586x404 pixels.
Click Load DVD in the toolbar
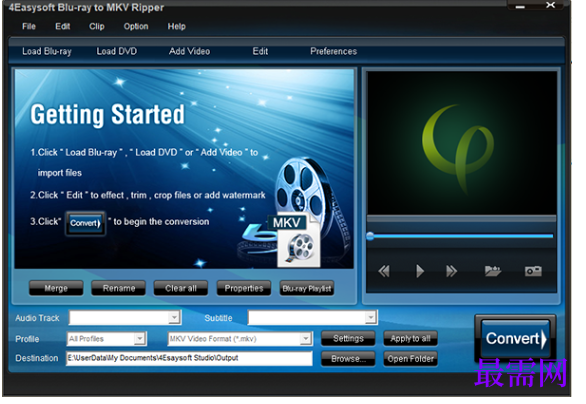tap(117, 51)
